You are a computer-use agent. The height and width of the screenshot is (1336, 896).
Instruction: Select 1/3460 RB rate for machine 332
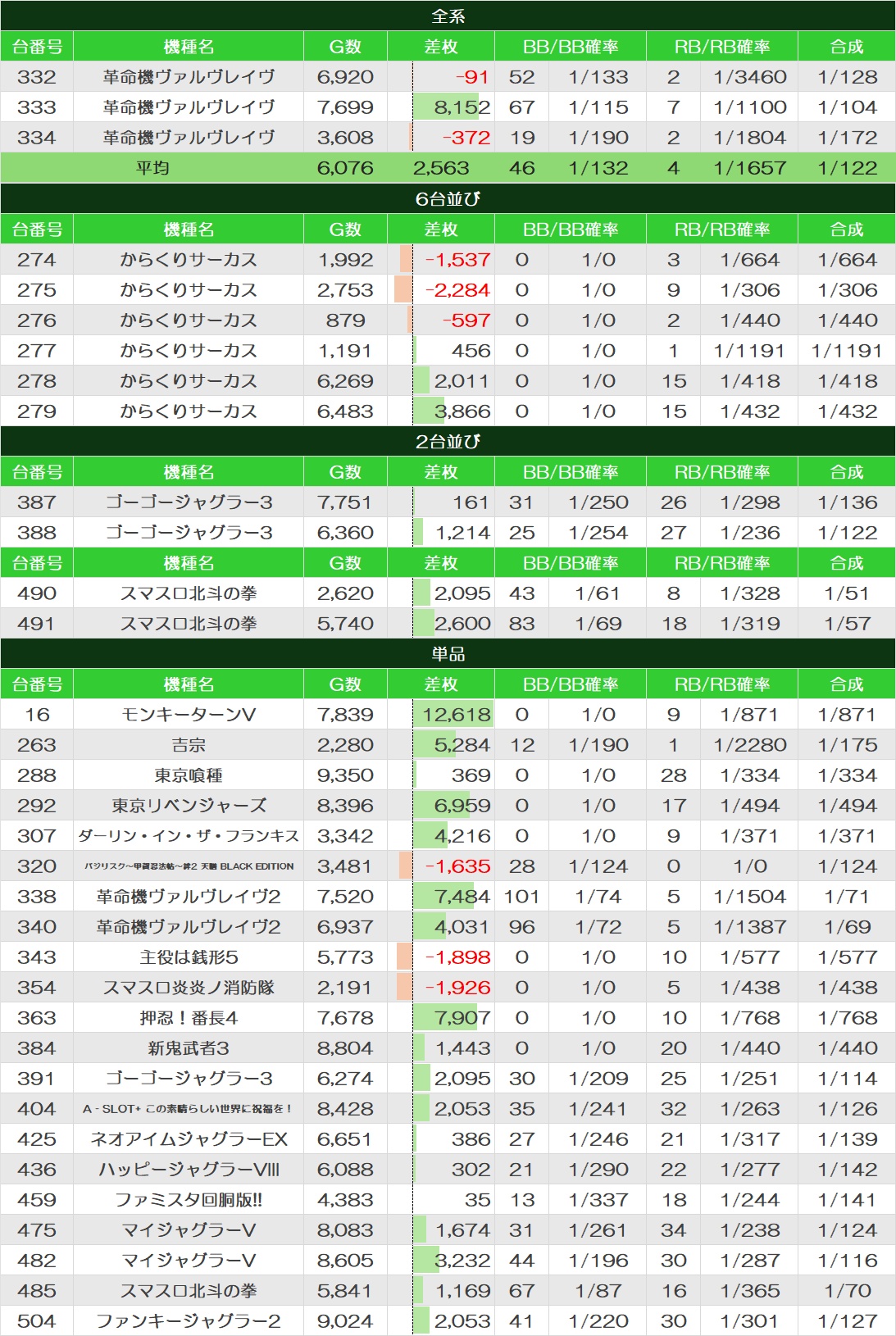[x=749, y=77]
